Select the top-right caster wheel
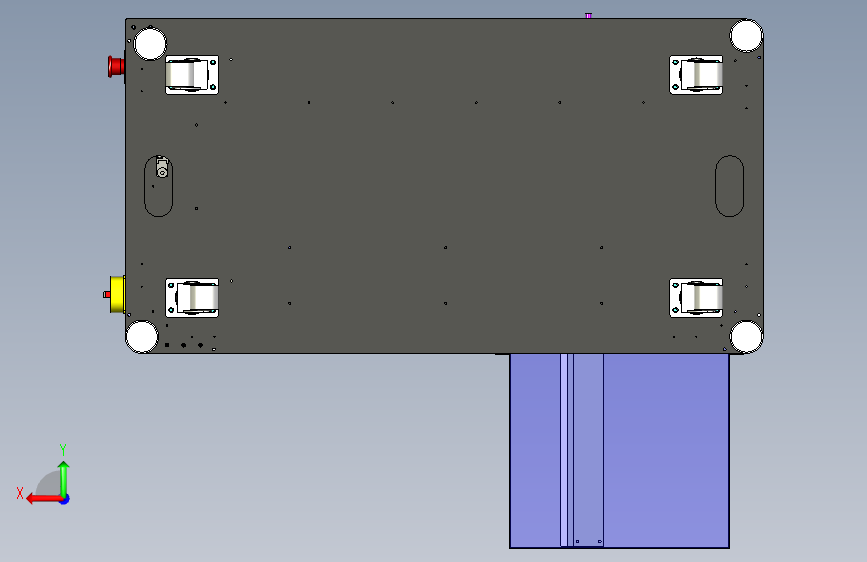Image resolution: width=867 pixels, height=562 pixels. (x=696, y=75)
